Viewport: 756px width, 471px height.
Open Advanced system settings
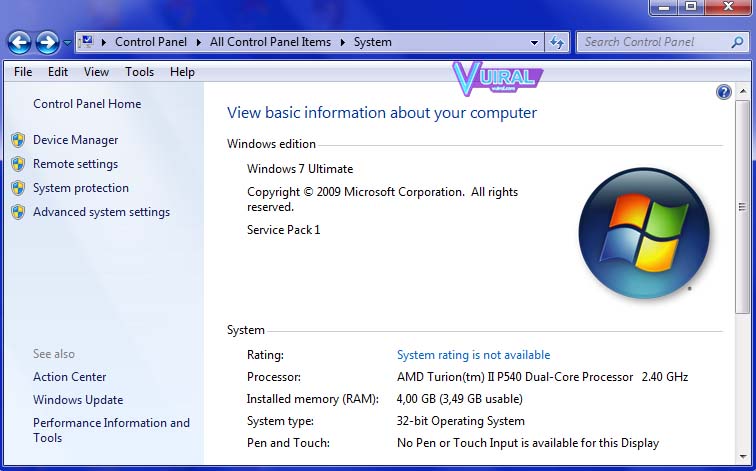(101, 212)
